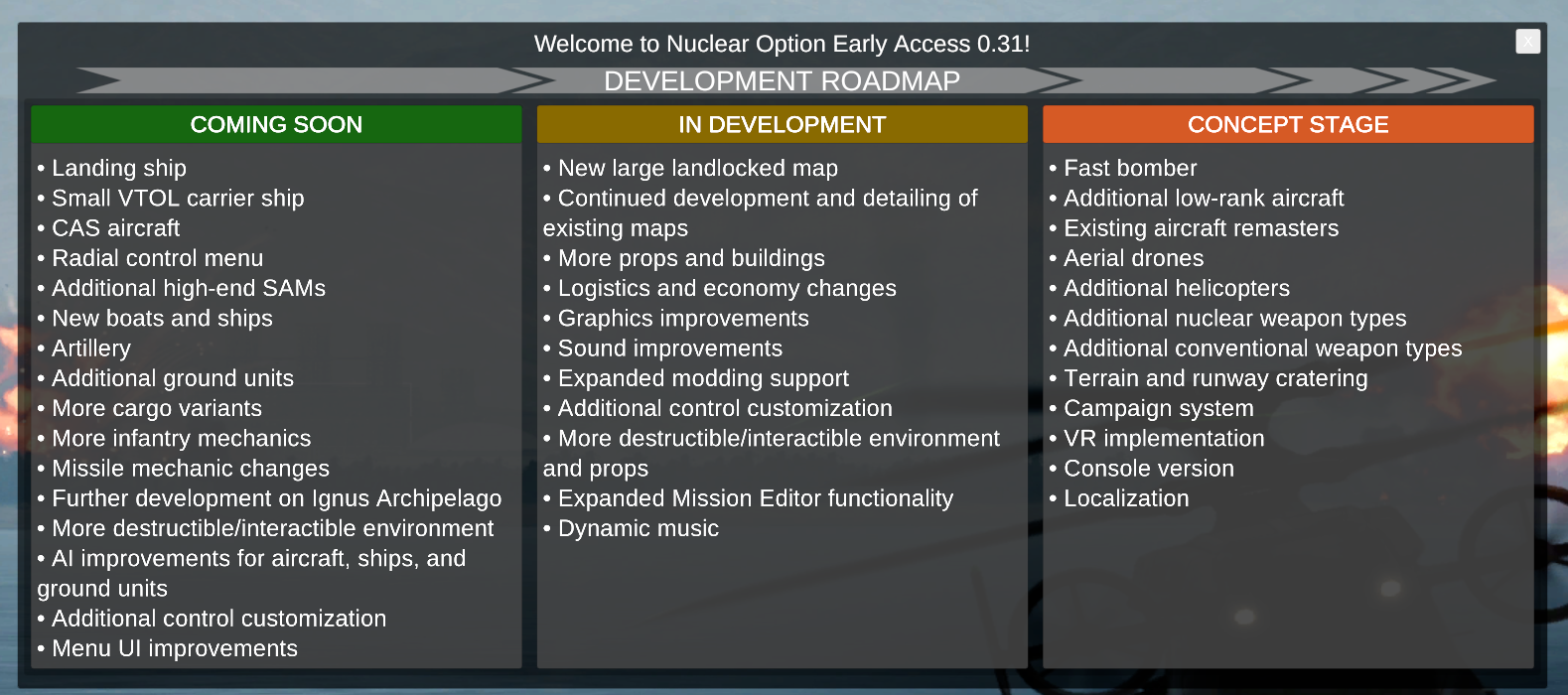Image resolution: width=1568 pixels, height=695 pixels.
Task: Close the welcome roadmap dialog
Action: (x=1527, y=41)
